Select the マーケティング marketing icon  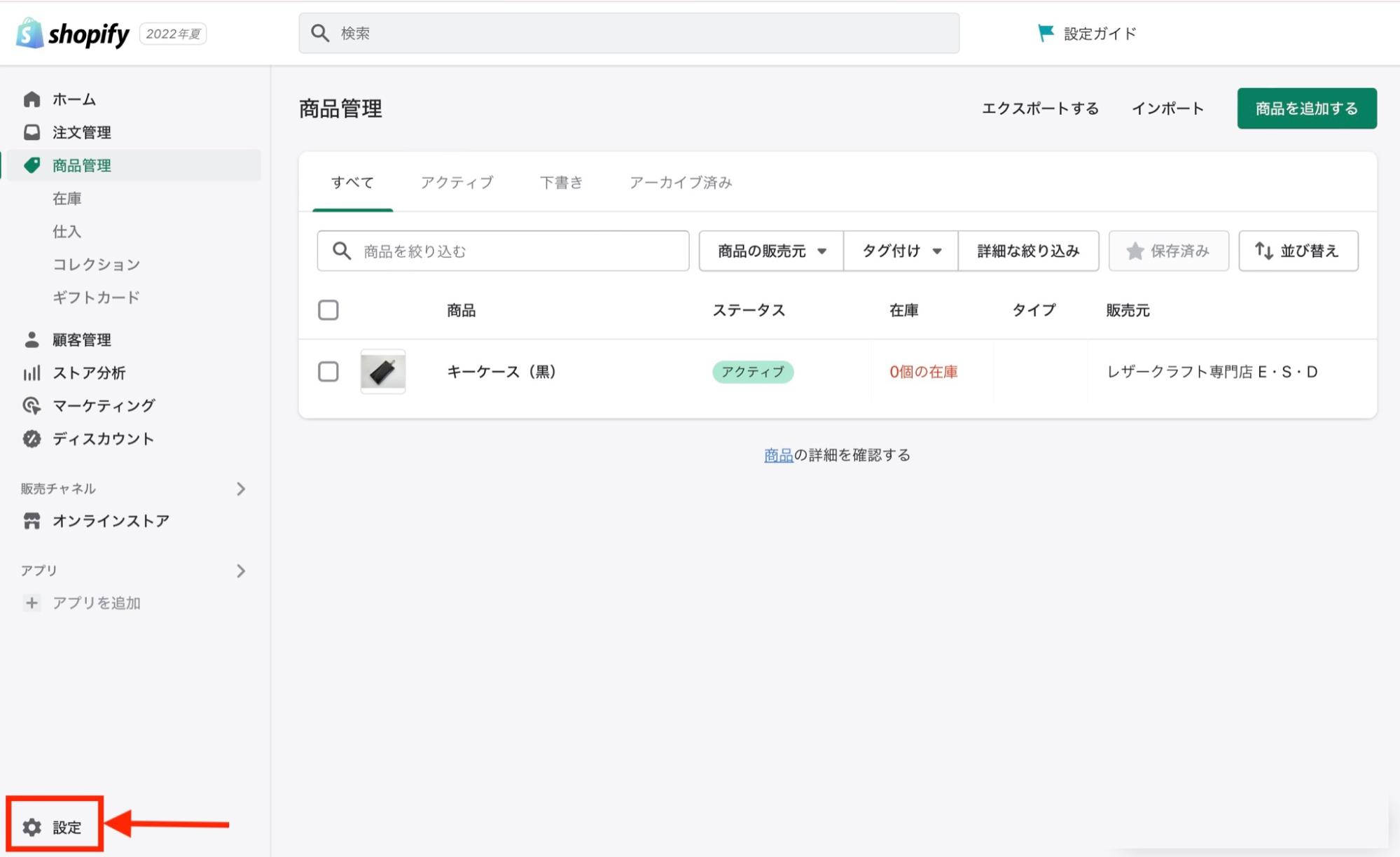tap(31, 405)
